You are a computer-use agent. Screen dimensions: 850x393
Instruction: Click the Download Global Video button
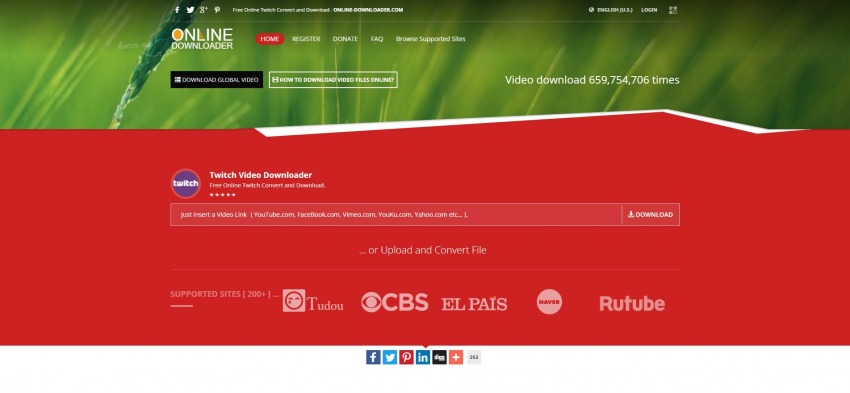(x=217, y=80)
